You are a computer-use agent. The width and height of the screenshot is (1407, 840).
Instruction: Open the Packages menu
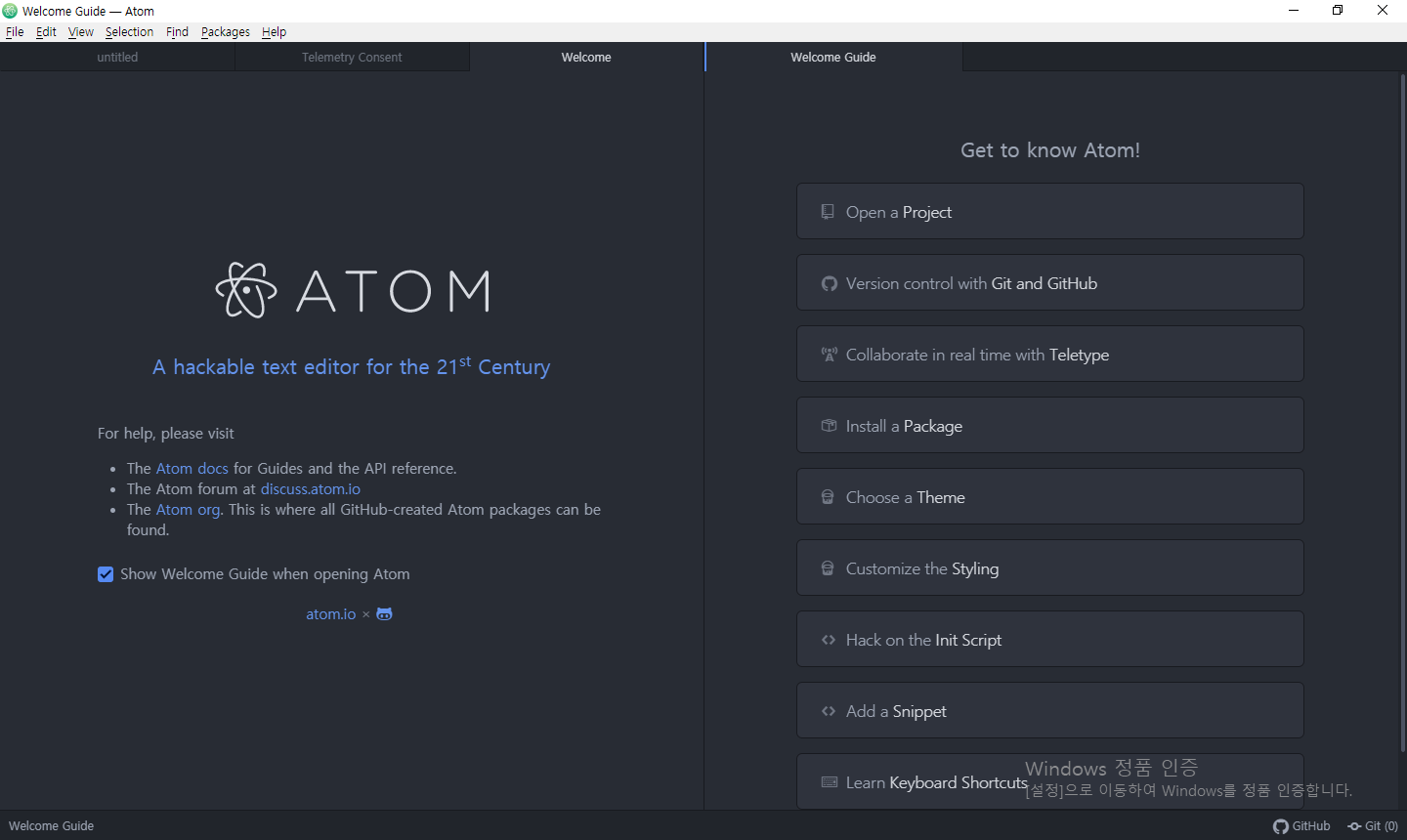tap(226, 31)
